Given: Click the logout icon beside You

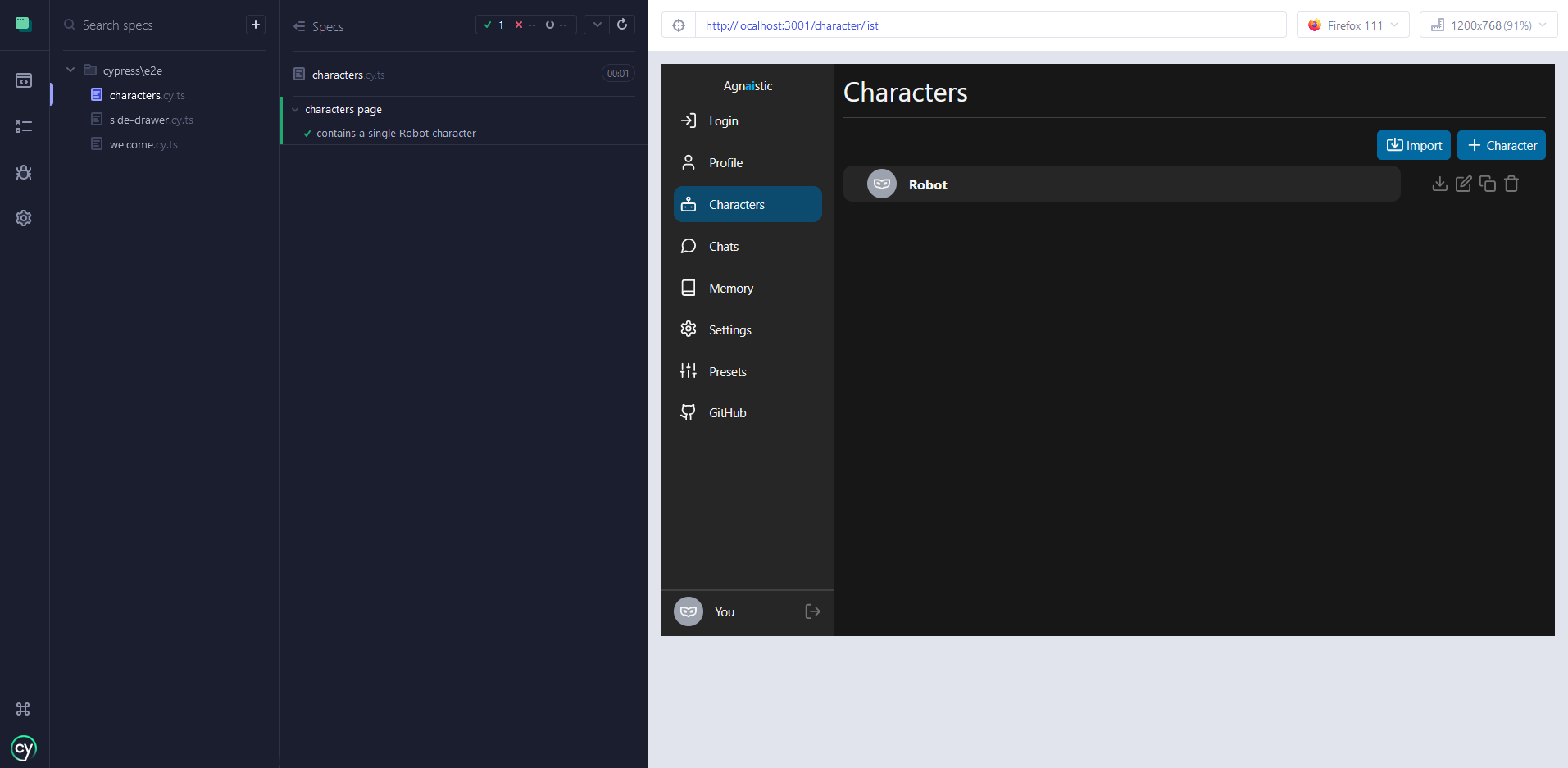Looking at the screenshot, I should 812,611.
